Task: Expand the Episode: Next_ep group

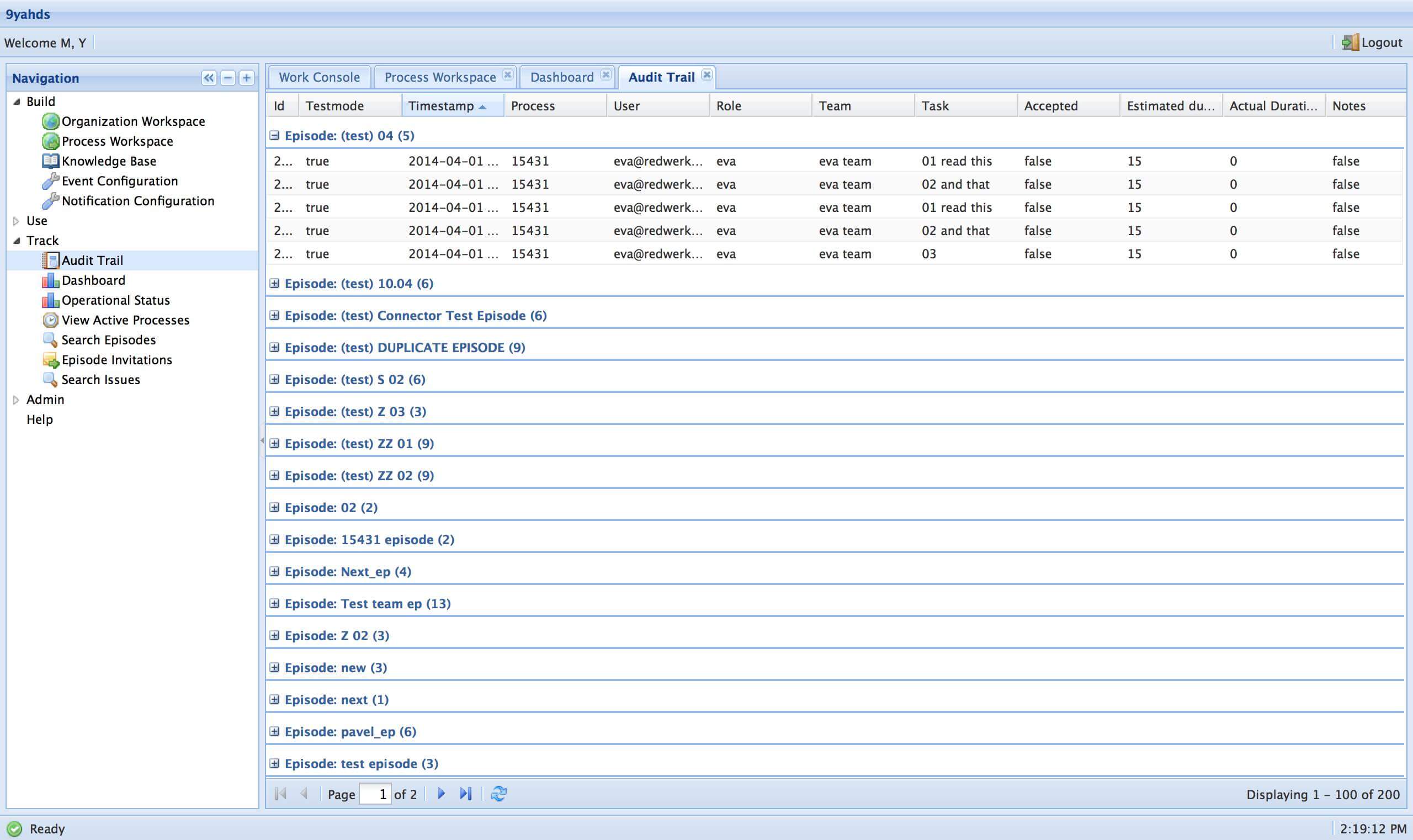Action: [x=274, y=571]
